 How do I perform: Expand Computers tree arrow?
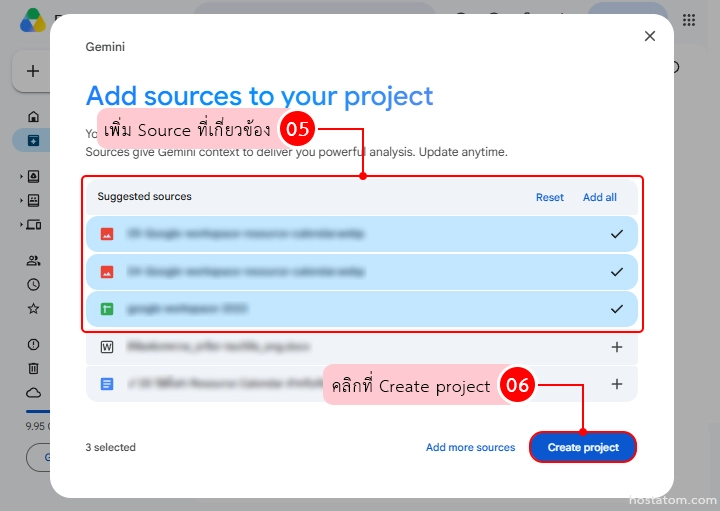coord(21,225)
